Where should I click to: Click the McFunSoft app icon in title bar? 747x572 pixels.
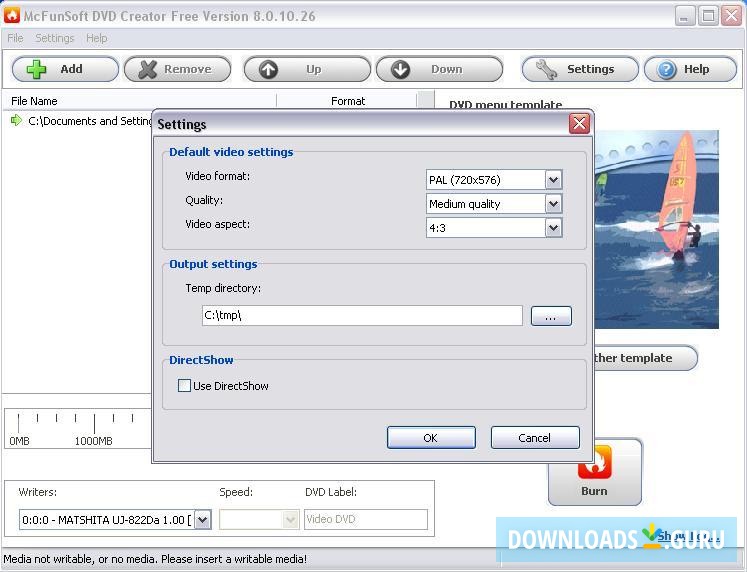12,15
